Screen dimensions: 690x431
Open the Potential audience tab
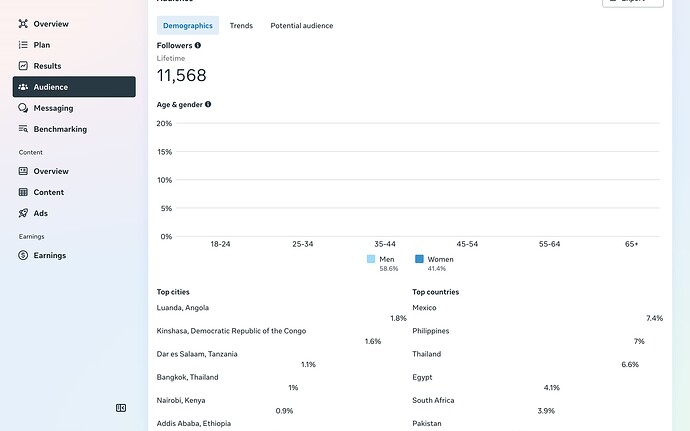tap(301, 25)
